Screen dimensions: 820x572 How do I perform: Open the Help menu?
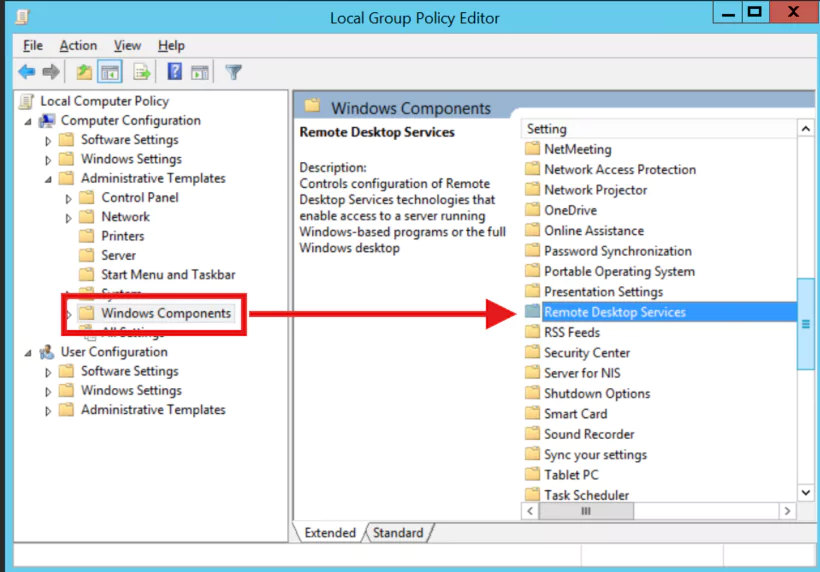click(172, 45)
